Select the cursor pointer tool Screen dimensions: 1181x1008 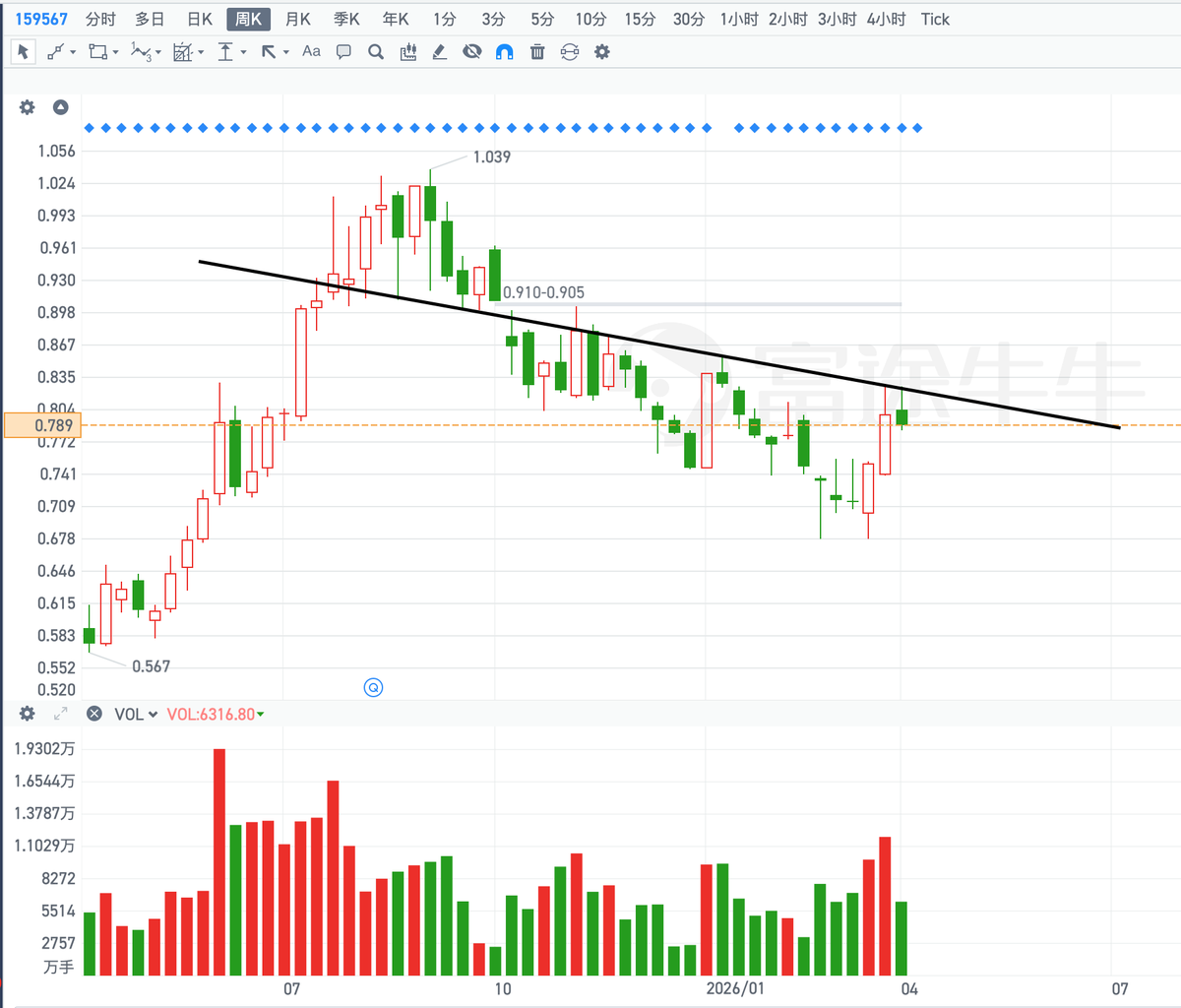click(x=24, y=51)
